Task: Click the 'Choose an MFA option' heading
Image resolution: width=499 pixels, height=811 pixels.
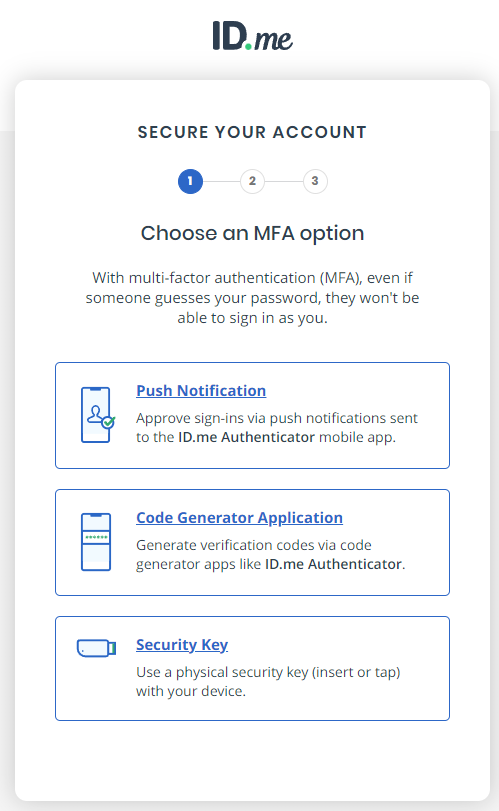Action: click(252, 233)
